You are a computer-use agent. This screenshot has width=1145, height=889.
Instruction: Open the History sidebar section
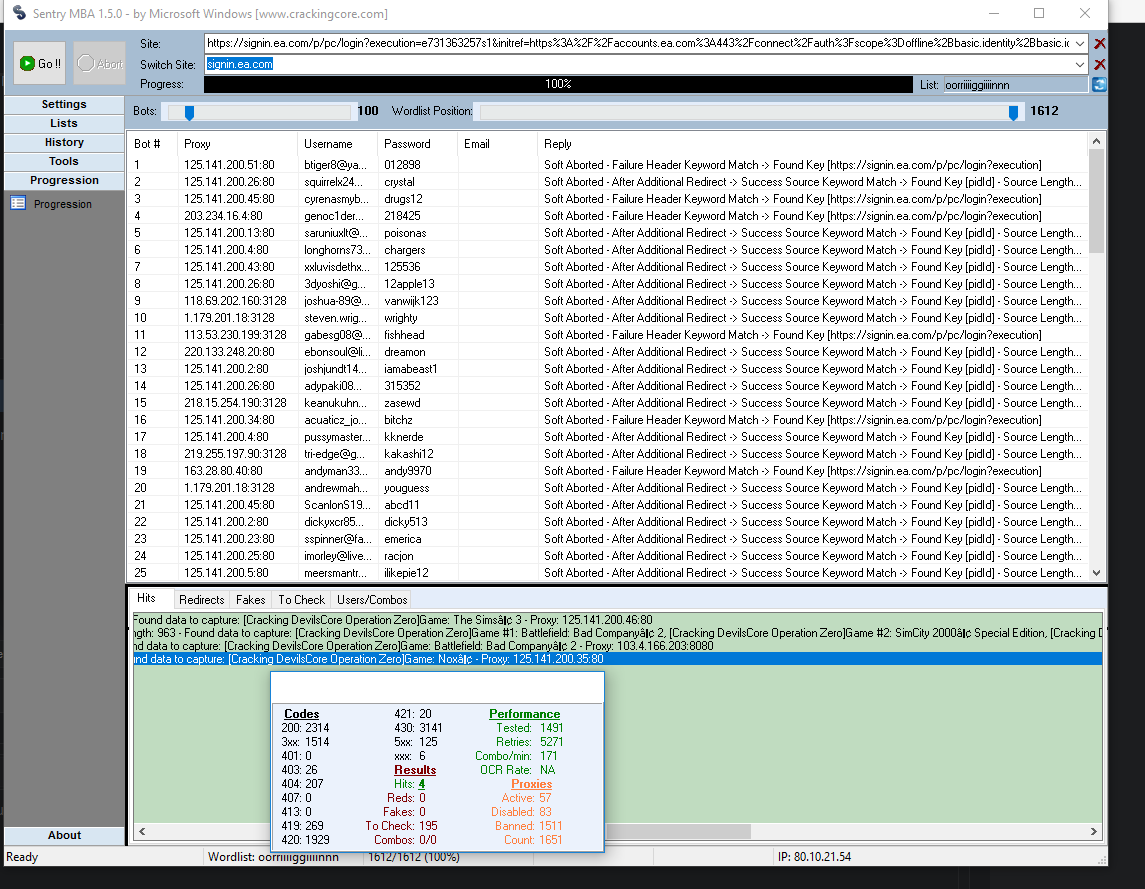point(64,142)
